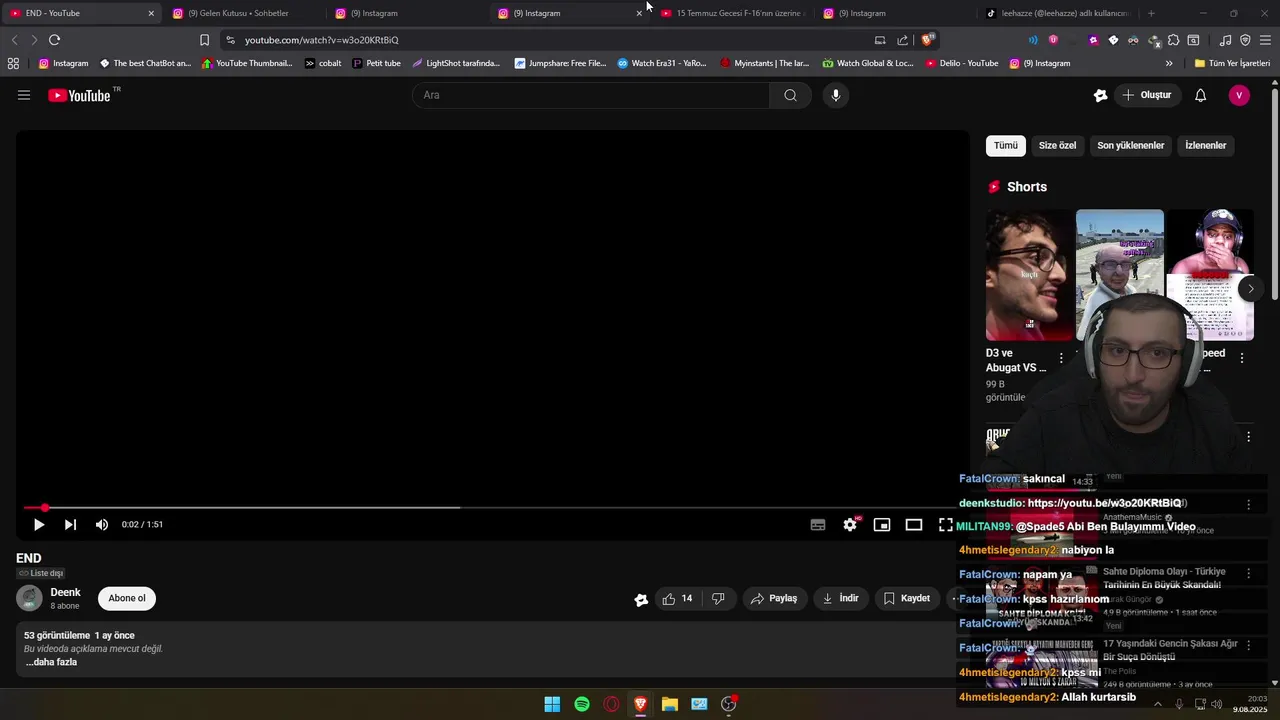Click the address bar URL
This screenshot has width=1280, height=720.
[x=321, y=40]
